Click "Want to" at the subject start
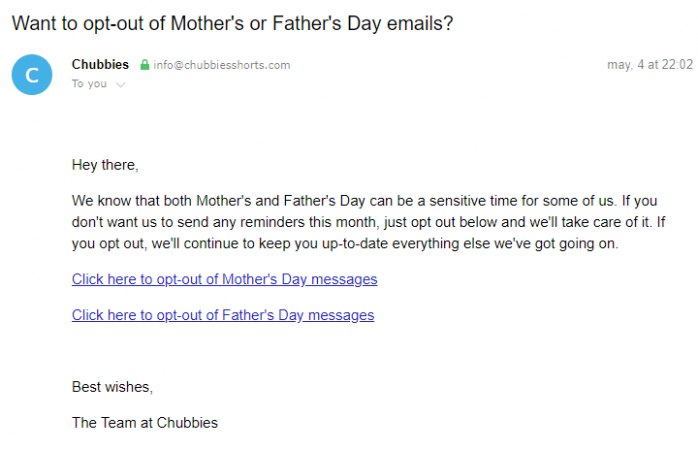The image size is (698, 450). tap(40, 22)
